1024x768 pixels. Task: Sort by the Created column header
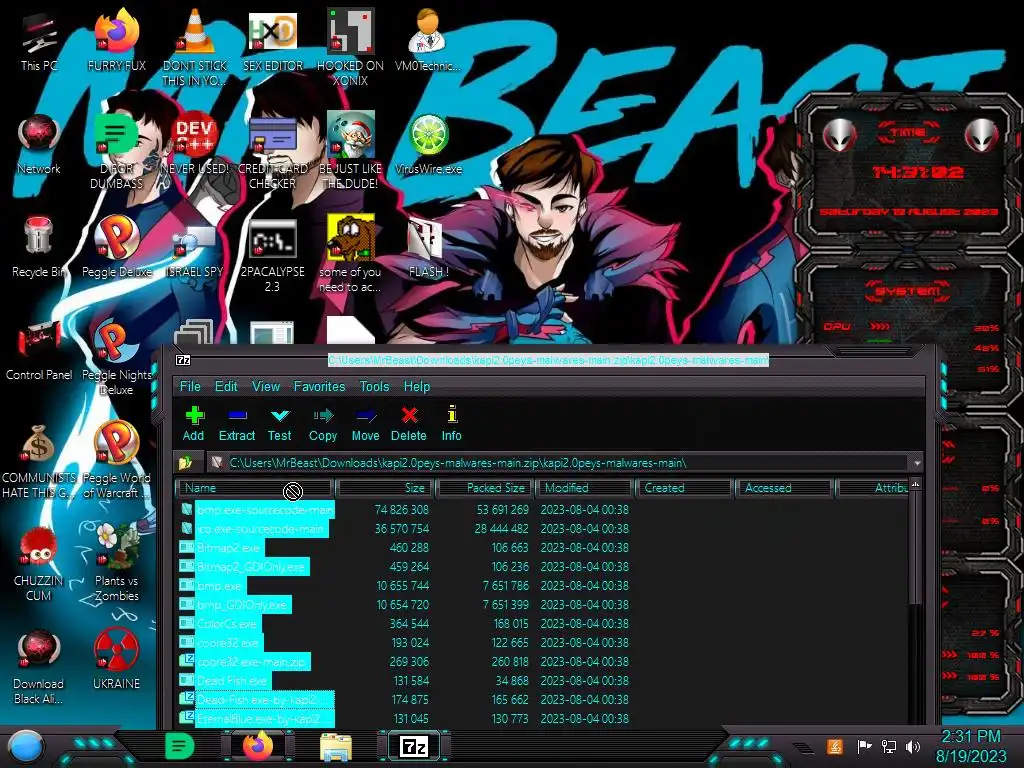pos(684,488)
